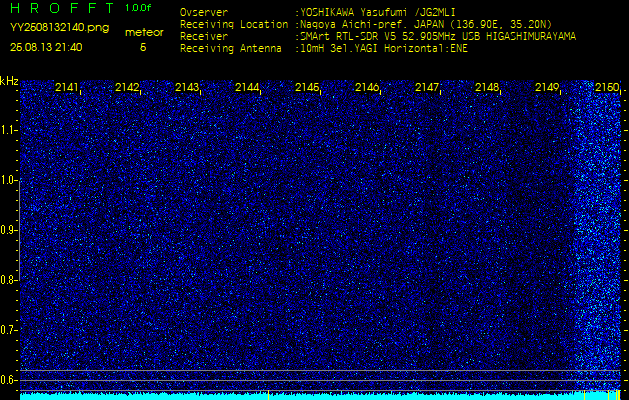
Task: Click the 2143 time marker
Action: [x=187, y=87]
